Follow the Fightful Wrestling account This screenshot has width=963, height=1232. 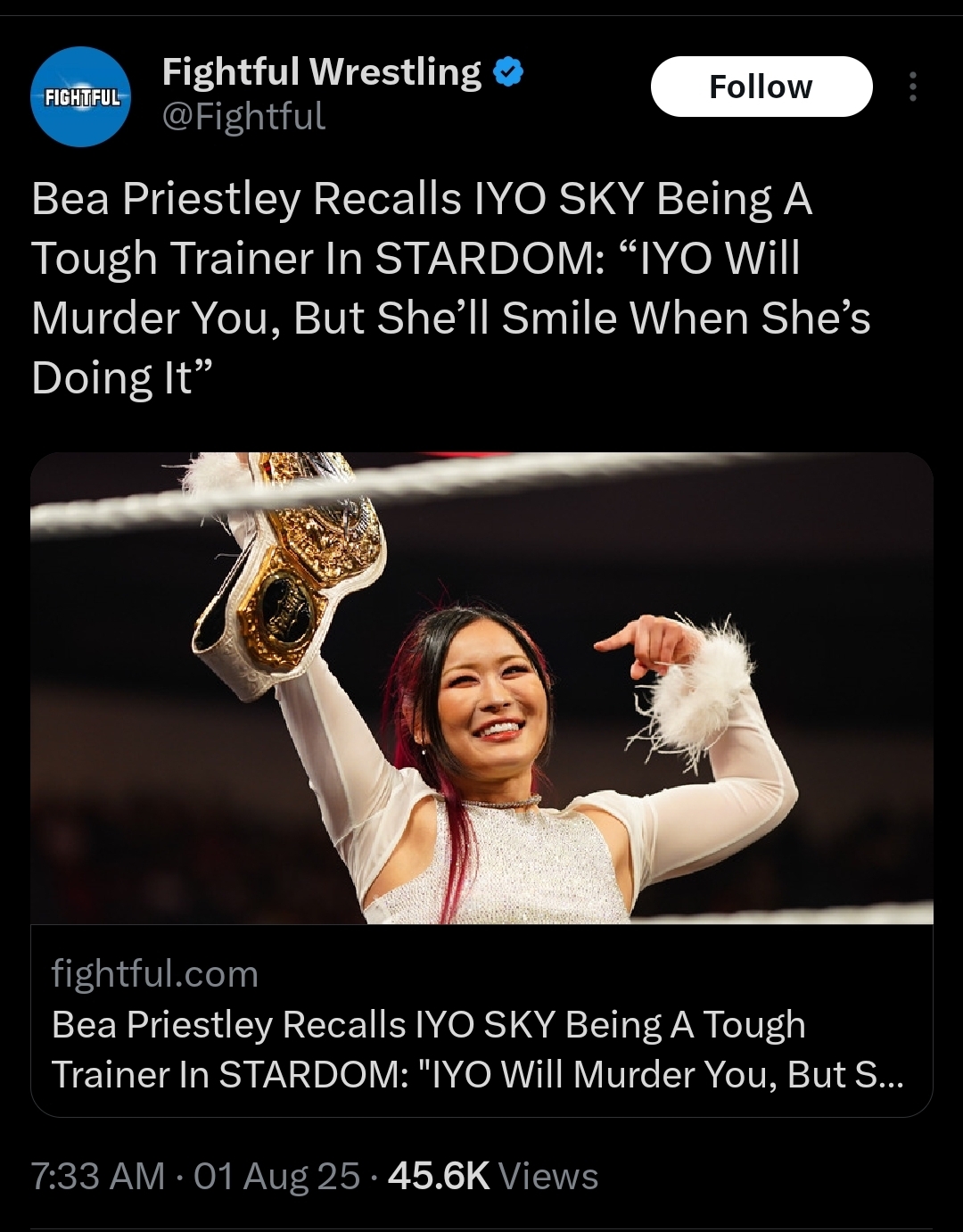tap(761, 87)
